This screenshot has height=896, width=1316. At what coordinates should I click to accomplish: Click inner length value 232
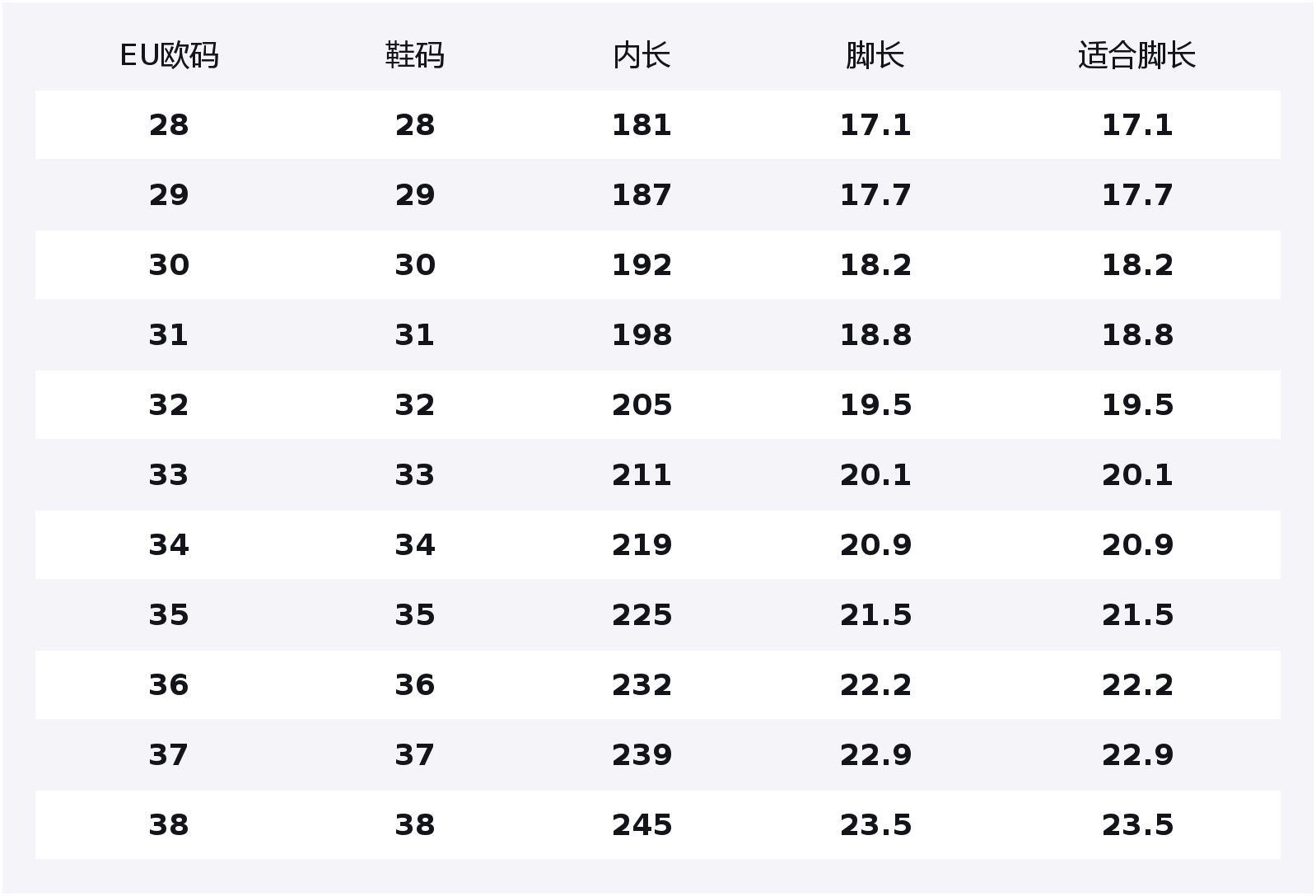[642, 685]
